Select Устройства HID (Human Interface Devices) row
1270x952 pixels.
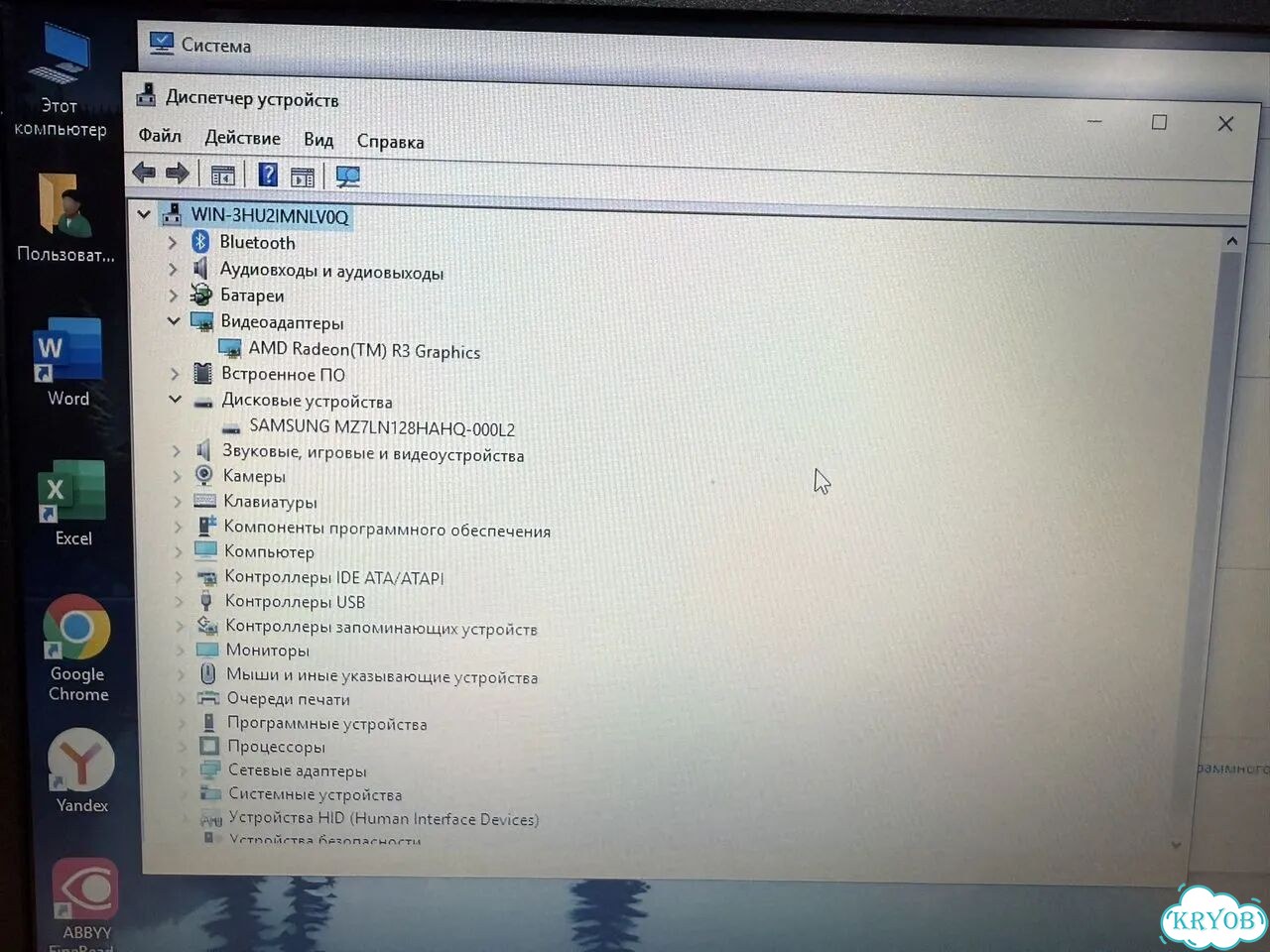[383, 818]
